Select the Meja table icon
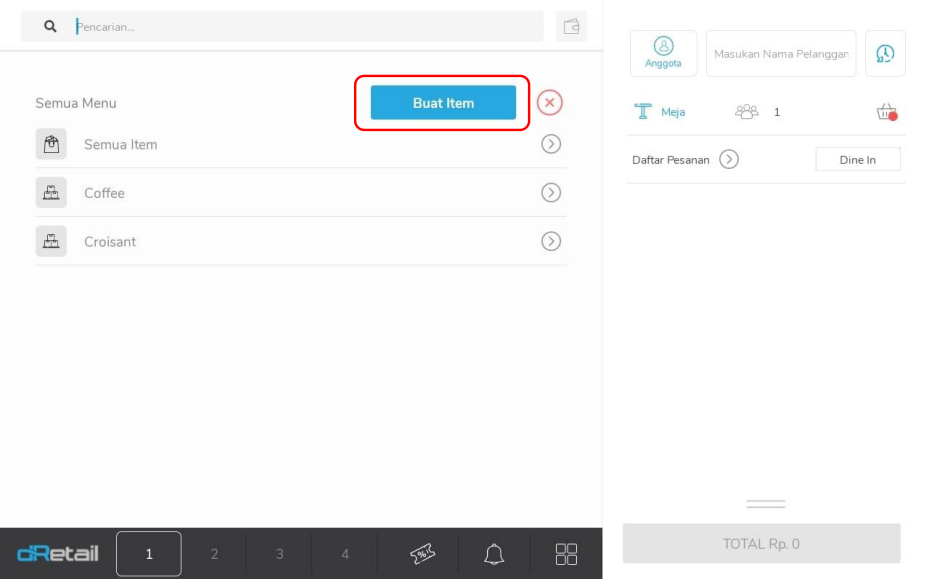 [644, 112]
